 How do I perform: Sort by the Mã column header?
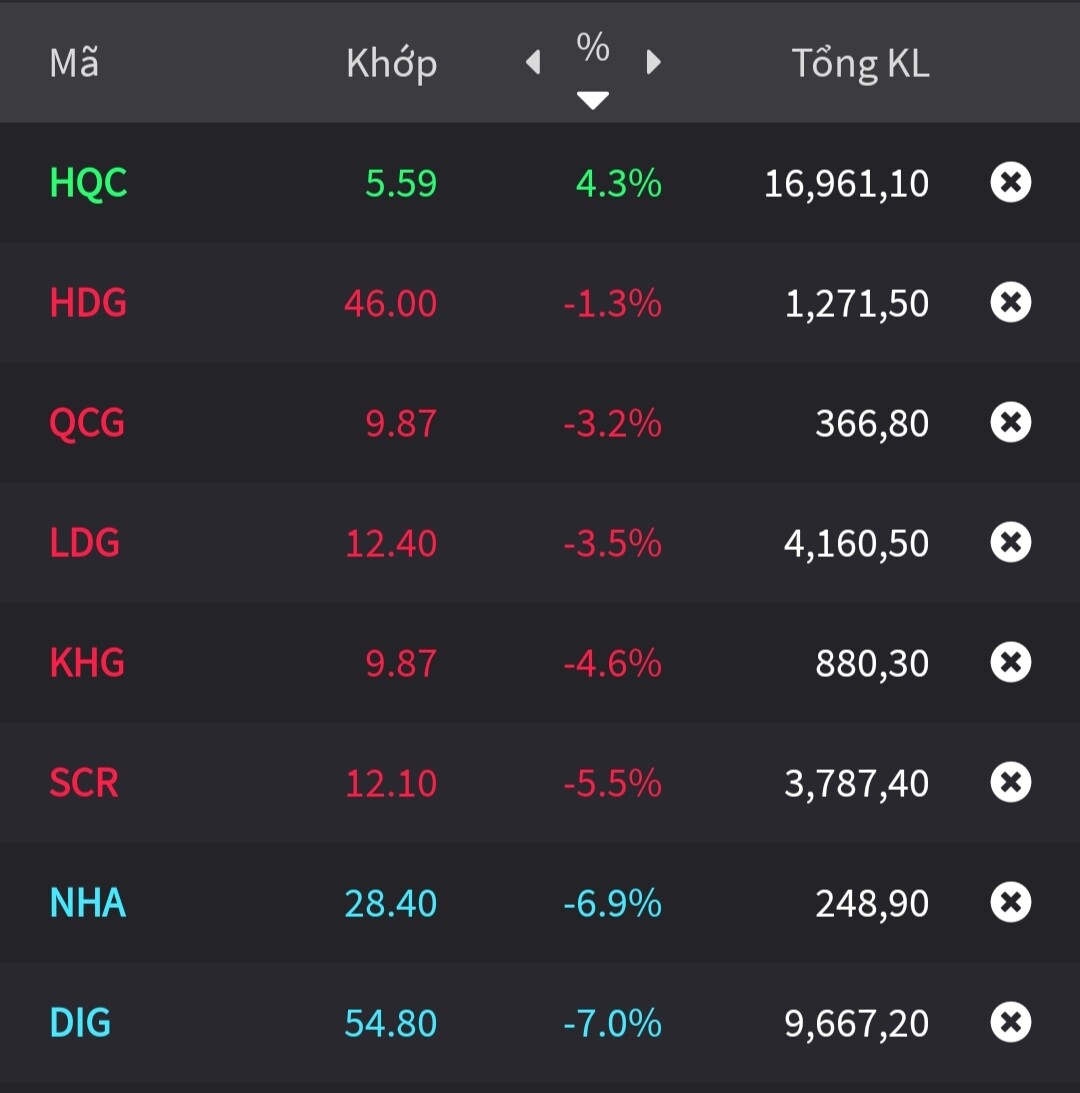(x=74, y=63)
